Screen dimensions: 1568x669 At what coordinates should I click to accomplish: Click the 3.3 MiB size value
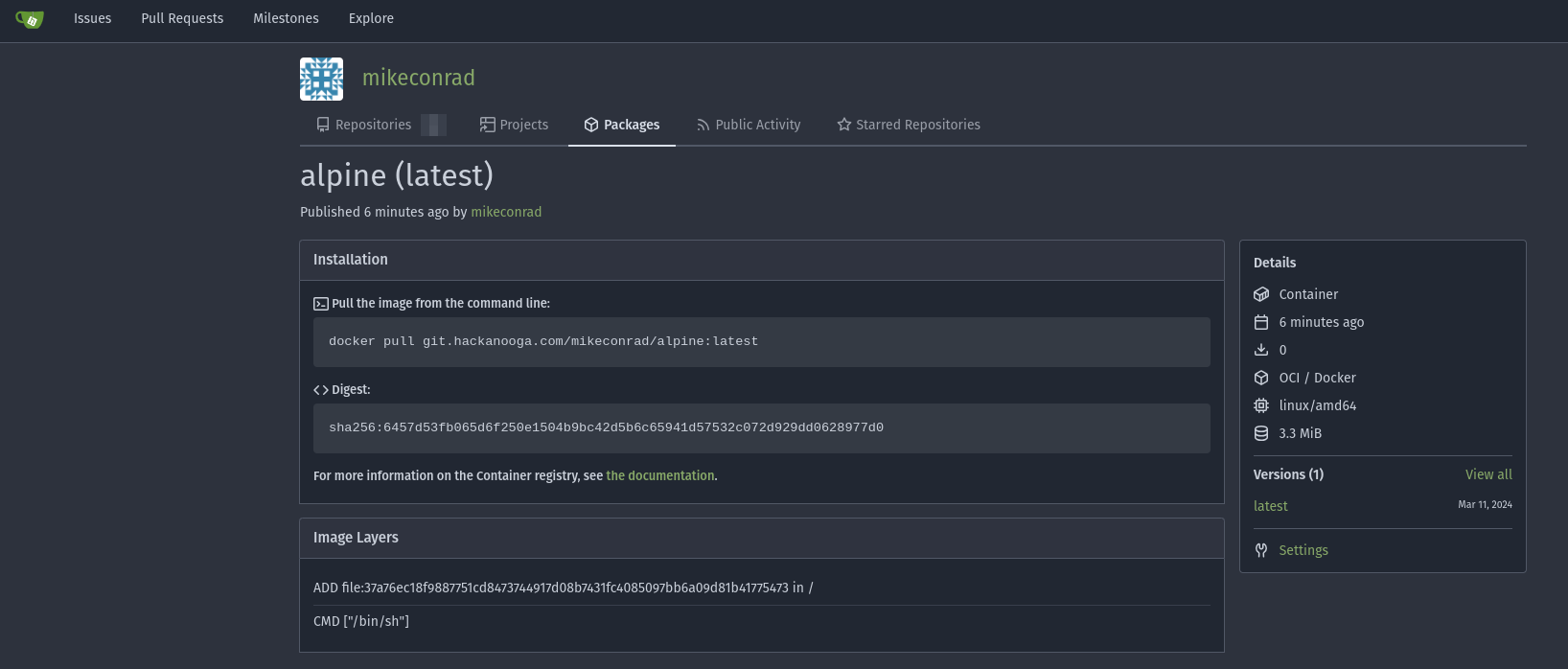pos(1300,433)
